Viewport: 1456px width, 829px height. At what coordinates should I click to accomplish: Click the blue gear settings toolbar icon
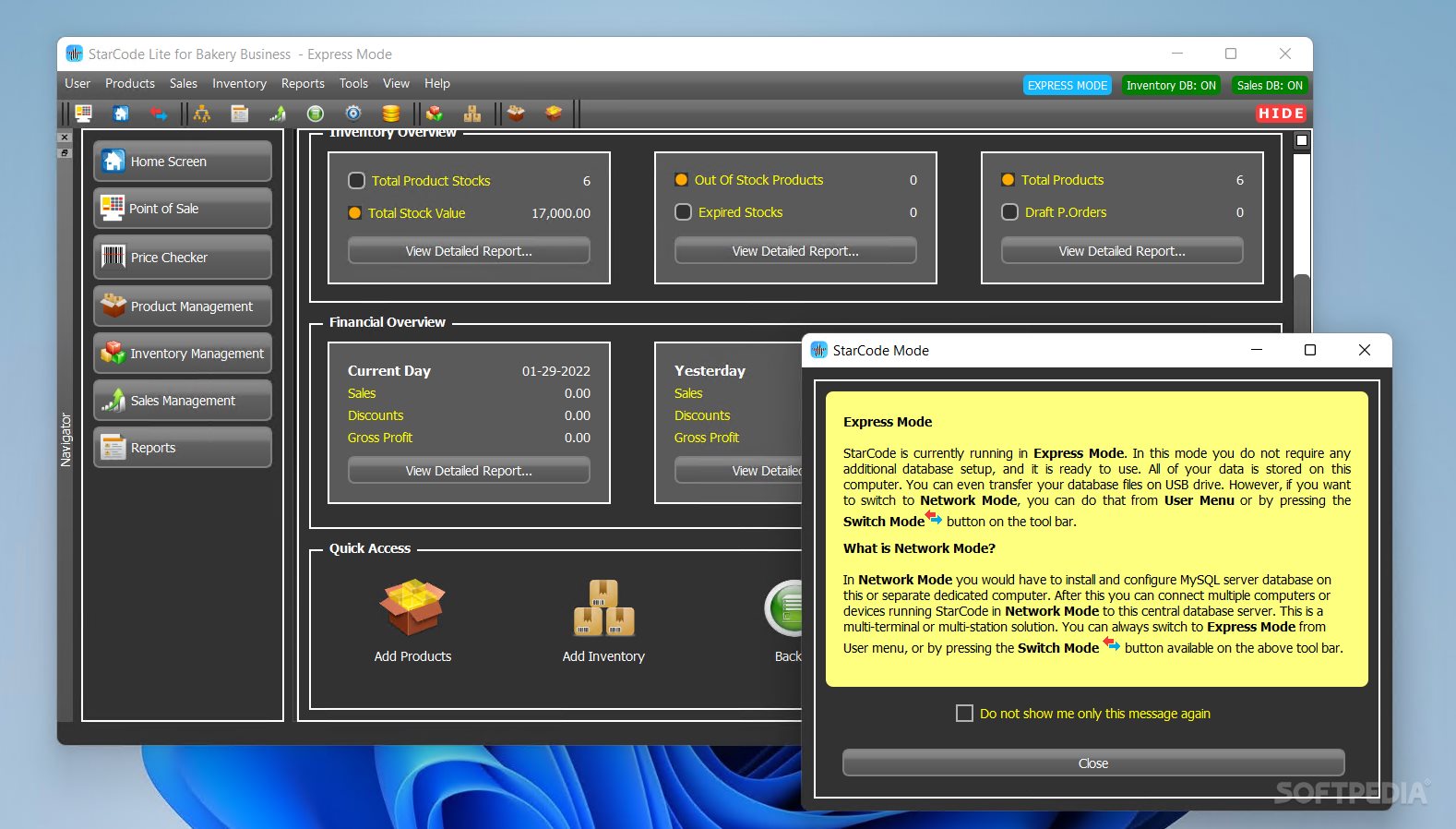[353, 114]
